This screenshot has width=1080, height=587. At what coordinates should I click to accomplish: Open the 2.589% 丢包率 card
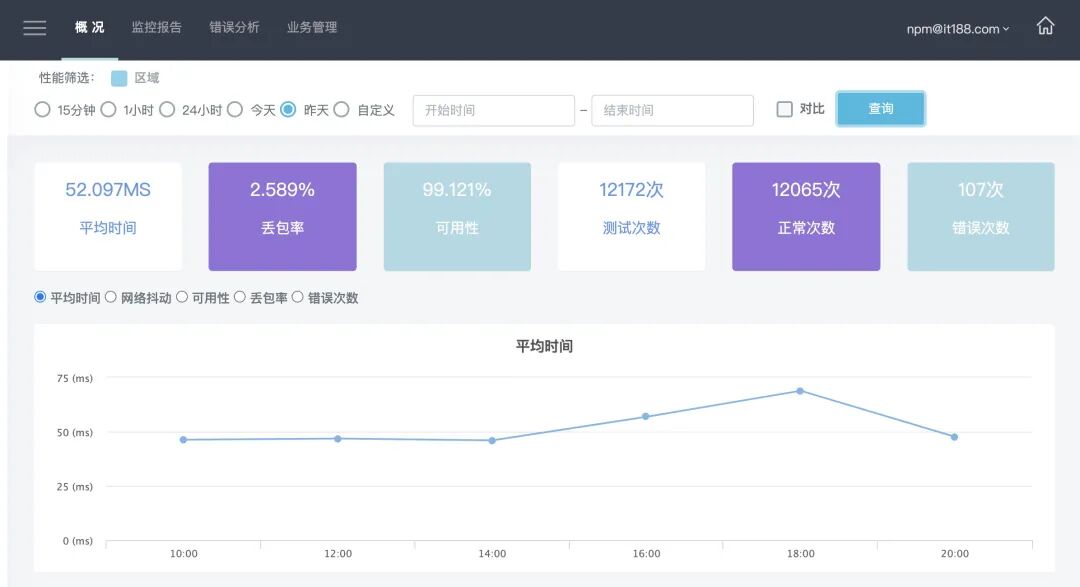pos(282,216)
